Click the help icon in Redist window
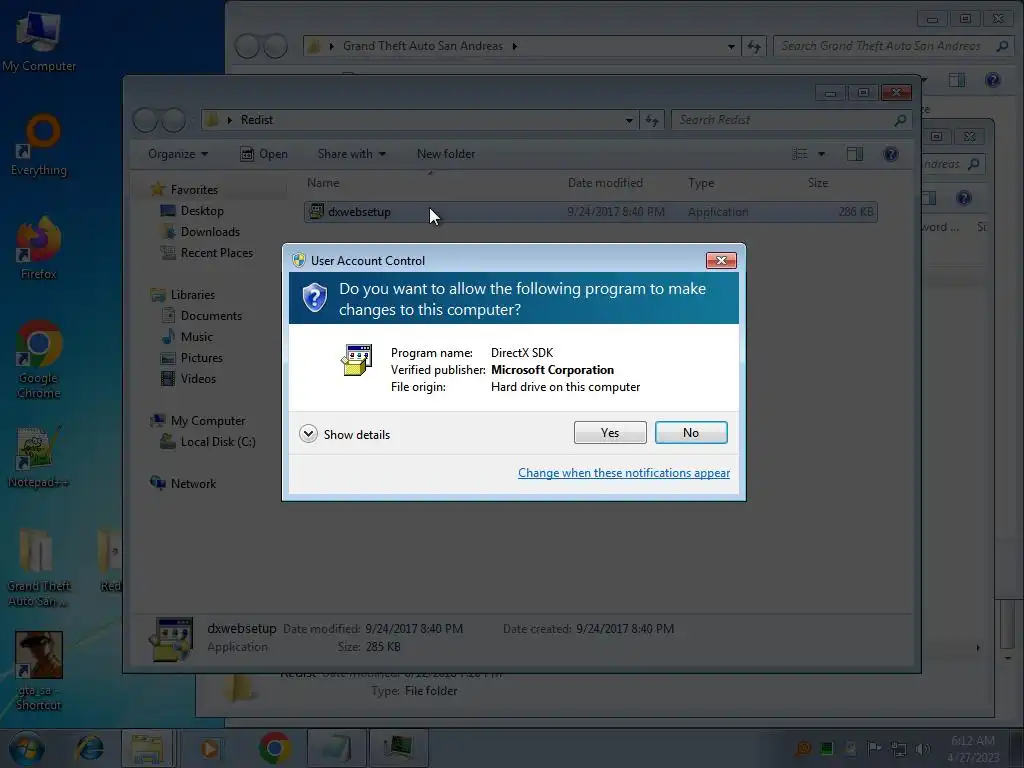The image size is (1024, 768). click(x=890, y=154)
